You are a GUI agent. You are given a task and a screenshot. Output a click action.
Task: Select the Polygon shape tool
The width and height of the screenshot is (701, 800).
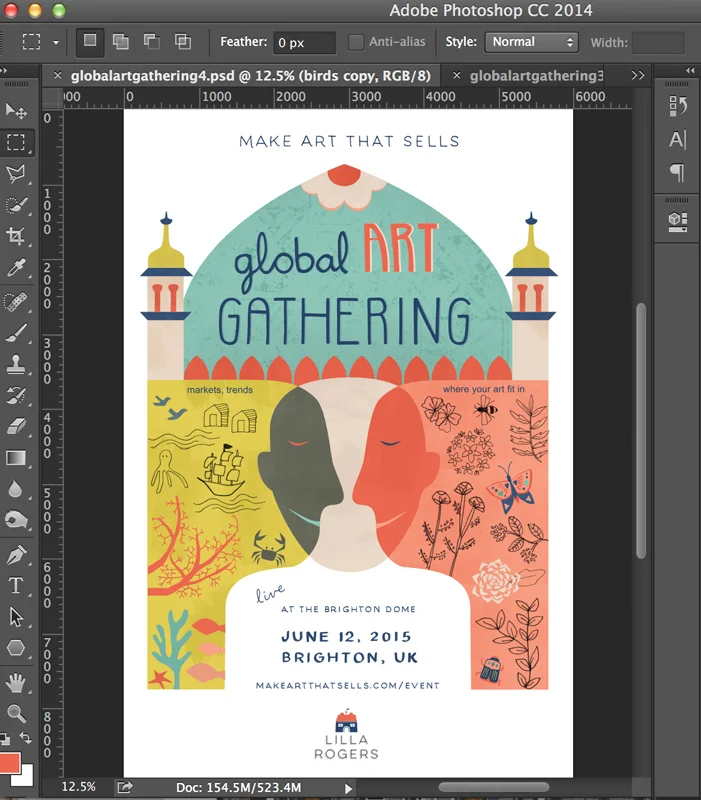pyautogui.click(x=16, y=648)
